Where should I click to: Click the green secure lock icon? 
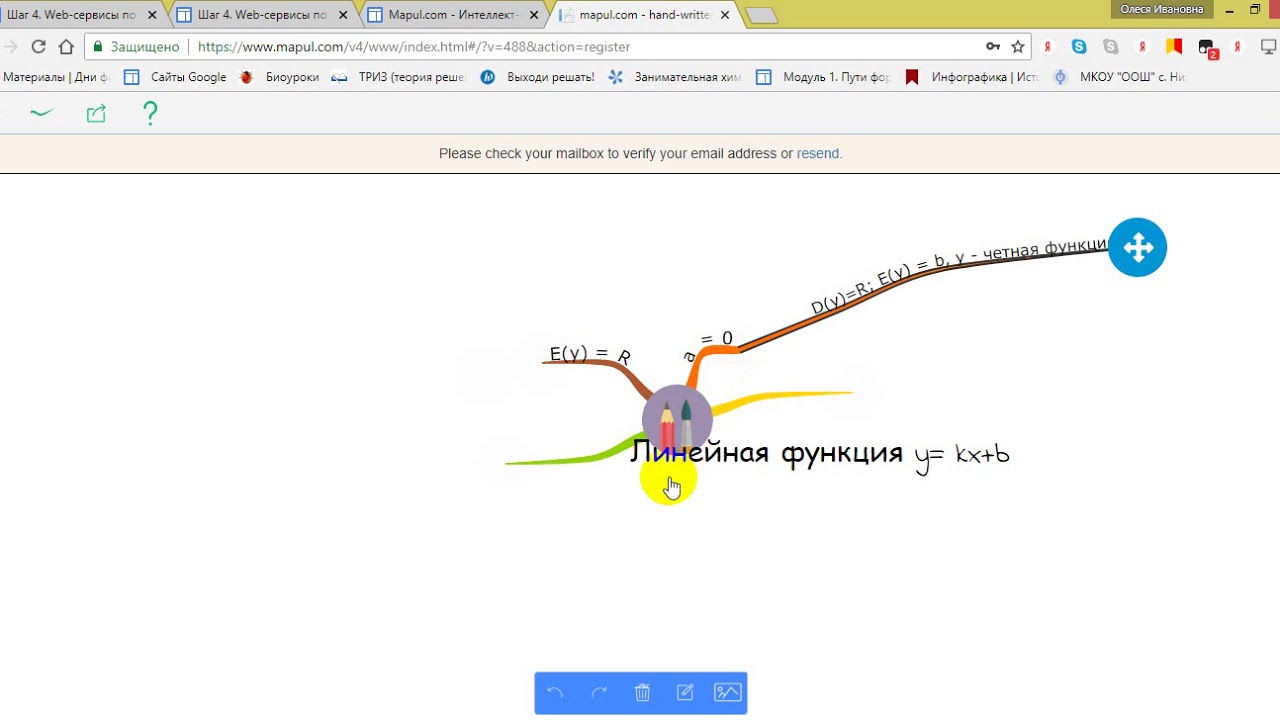(x=98, y=46)
